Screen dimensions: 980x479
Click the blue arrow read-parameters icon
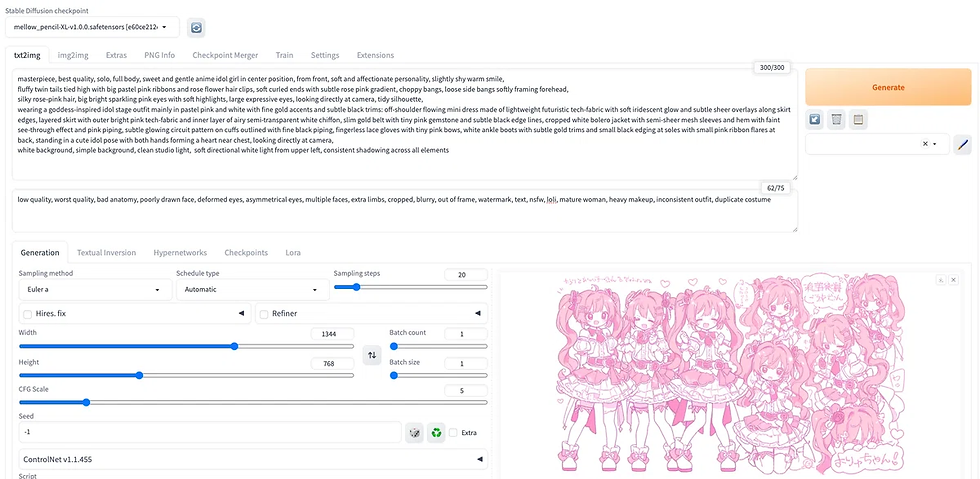[814, 119]
